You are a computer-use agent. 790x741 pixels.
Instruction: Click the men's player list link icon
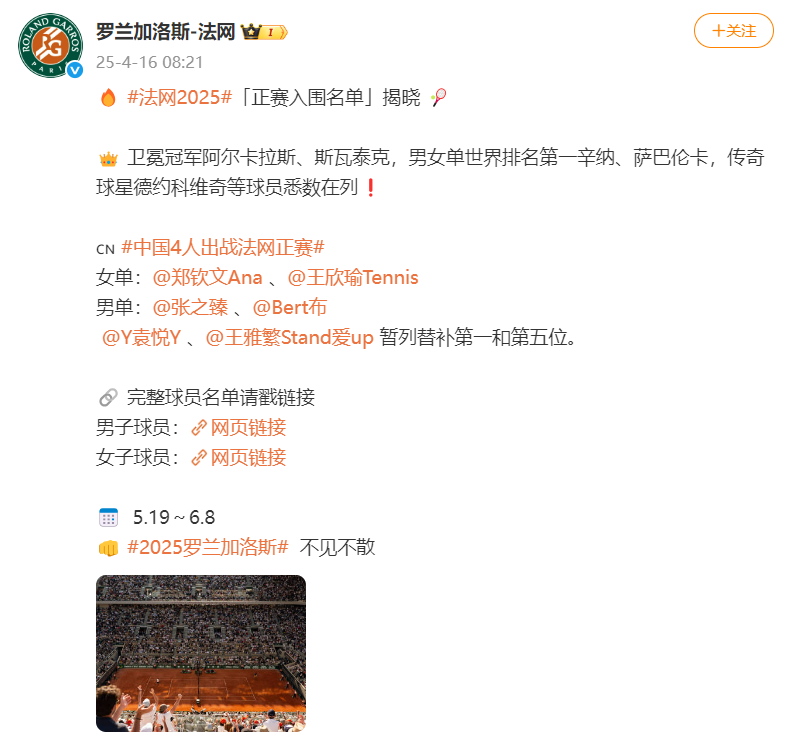point(199,428)
